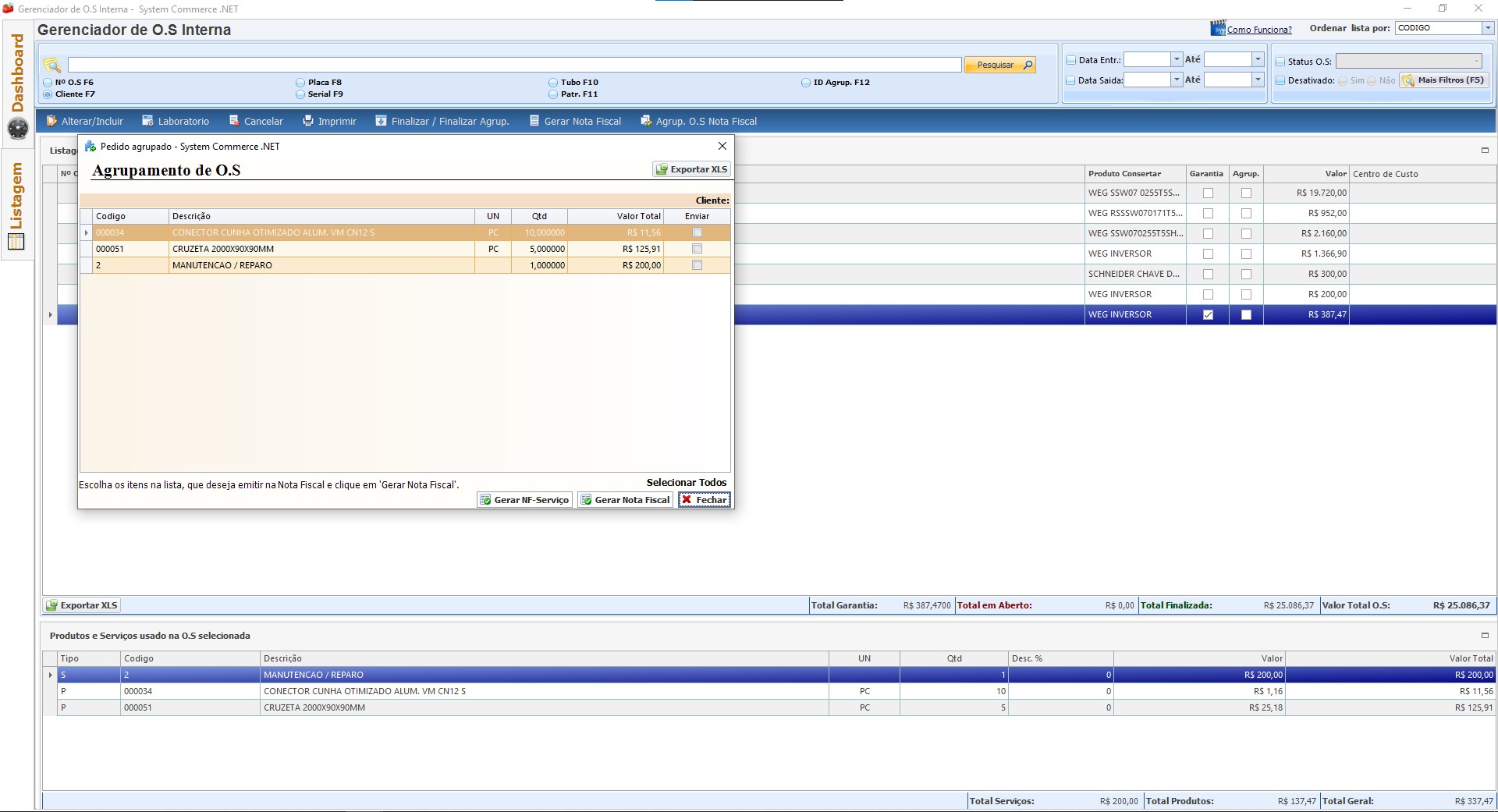
Task: Switch to the Dashboard side tab
Action: [17, 74]
